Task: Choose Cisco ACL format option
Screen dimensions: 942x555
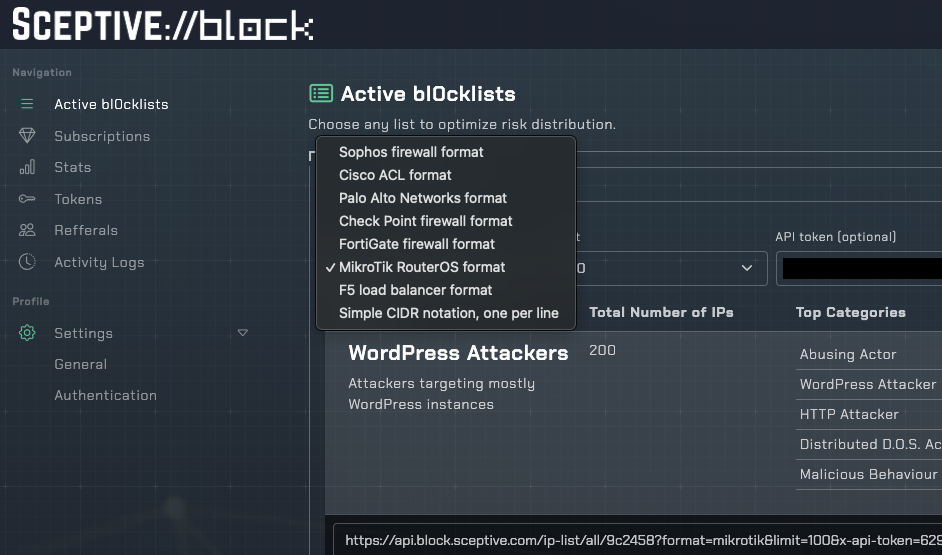Action: (x=395, y=175)
